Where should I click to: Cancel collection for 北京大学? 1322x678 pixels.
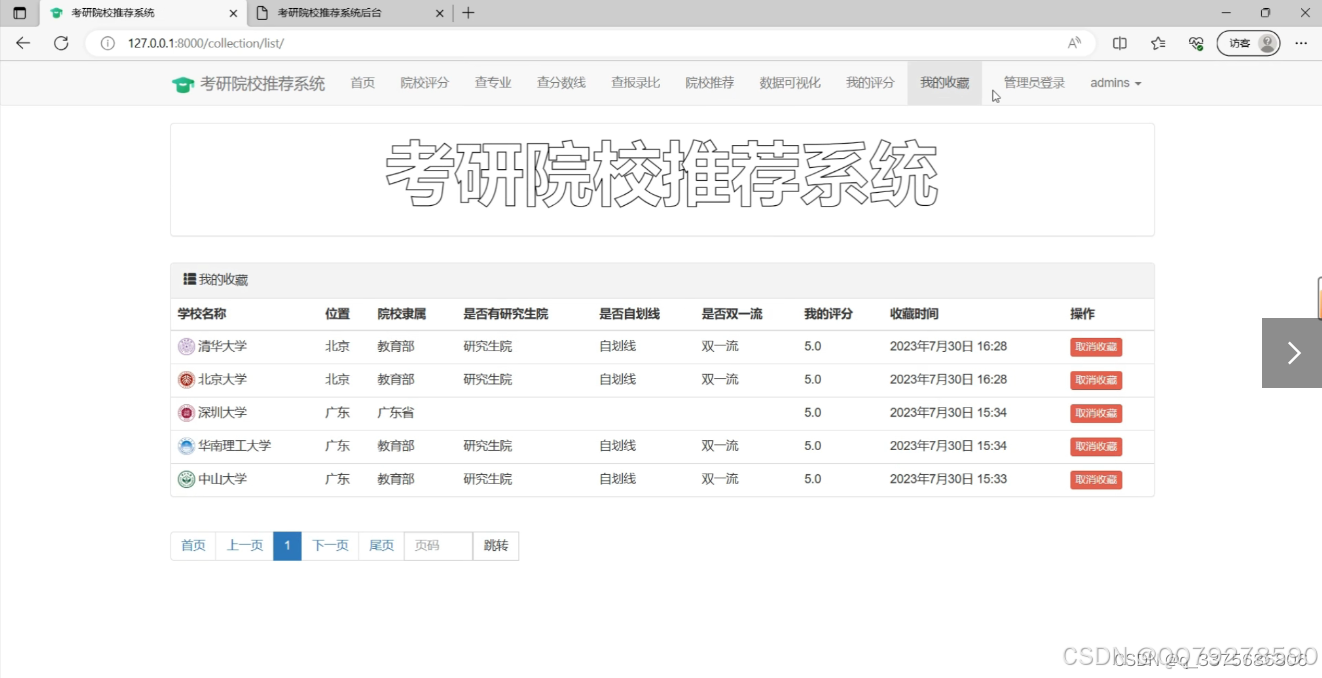click(1096, 380)
